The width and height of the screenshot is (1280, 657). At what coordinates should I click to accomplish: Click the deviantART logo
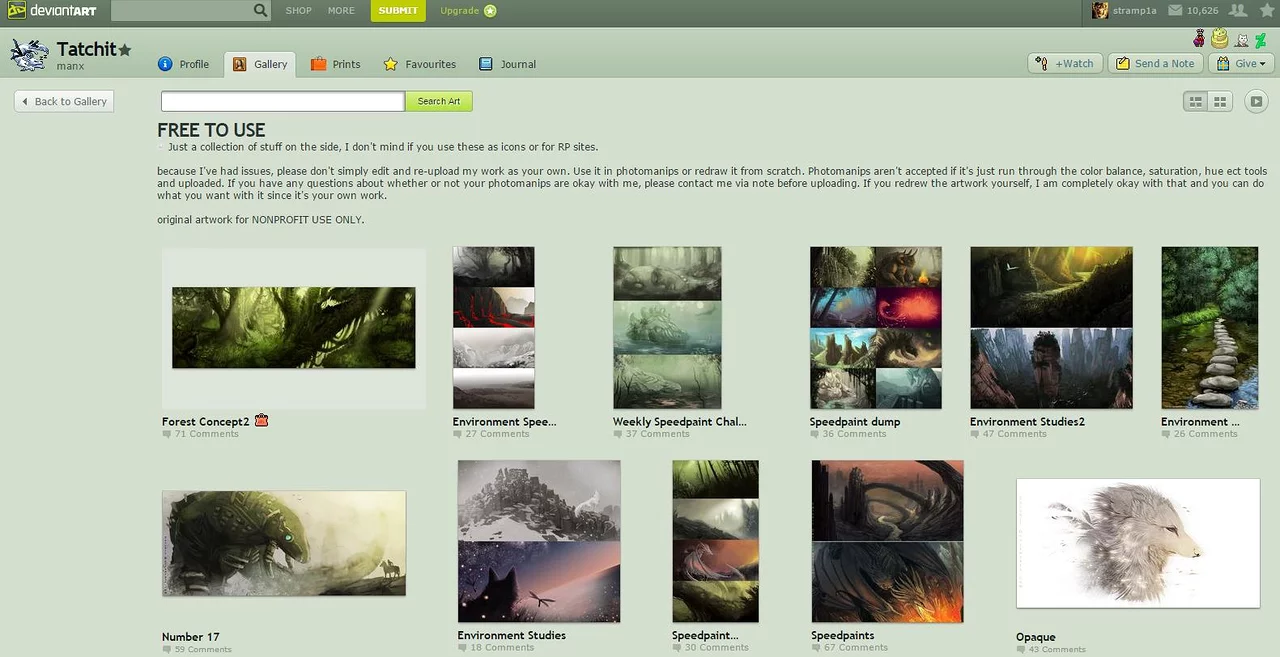(52, 11)
